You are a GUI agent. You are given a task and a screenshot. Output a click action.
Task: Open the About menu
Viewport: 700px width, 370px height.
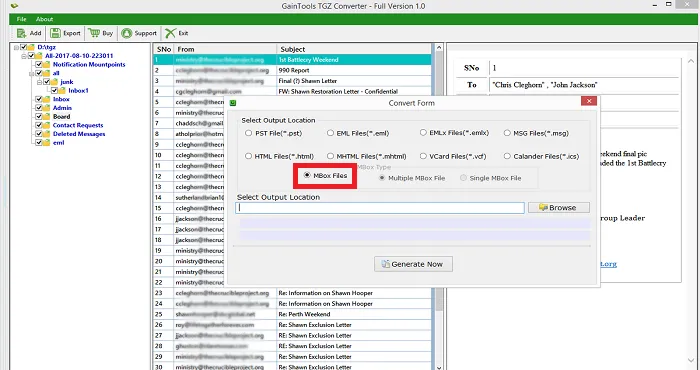pyautogui.click(x=45, y=19)
